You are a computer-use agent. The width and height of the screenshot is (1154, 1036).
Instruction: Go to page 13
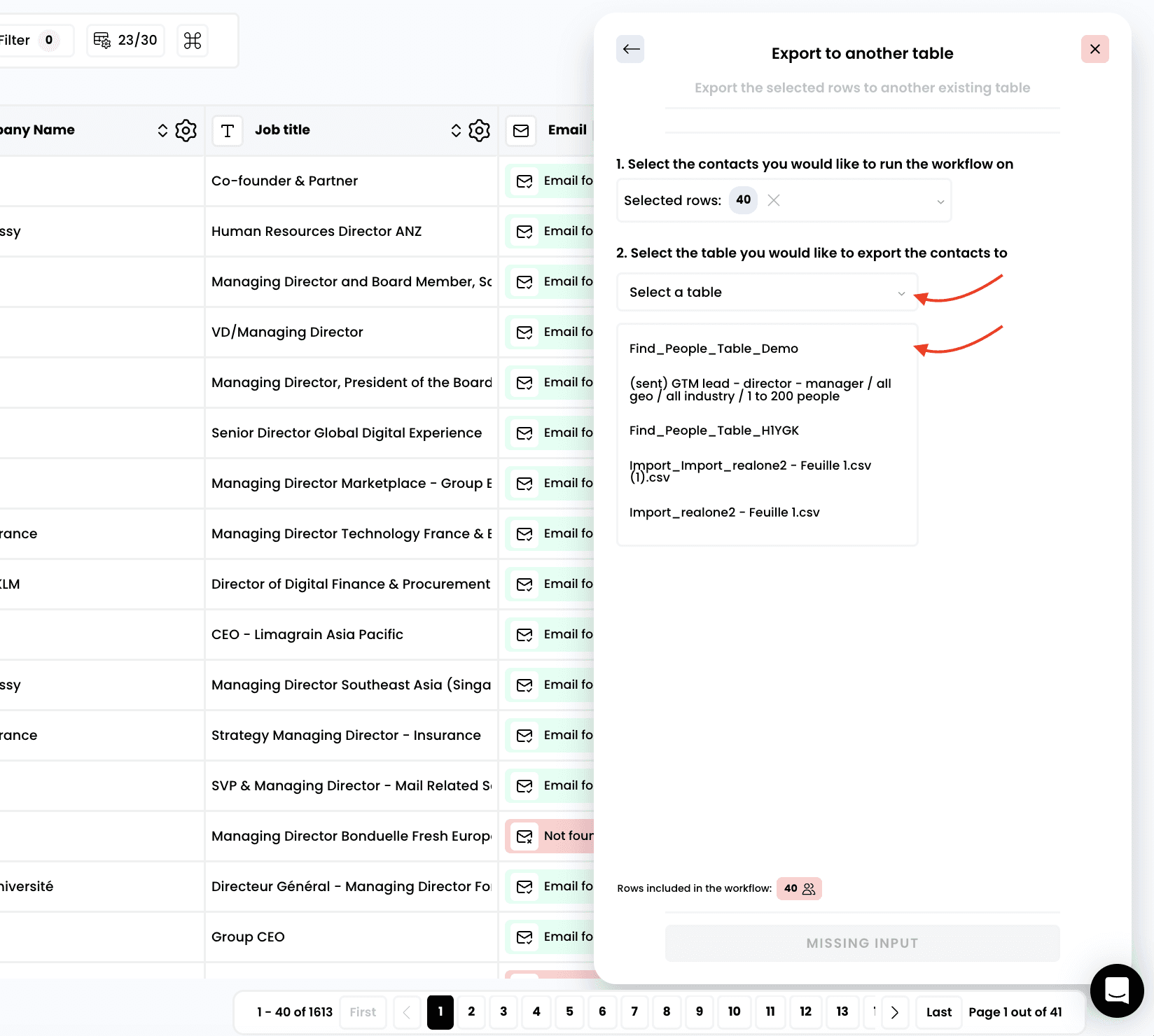click(842, 1012)
